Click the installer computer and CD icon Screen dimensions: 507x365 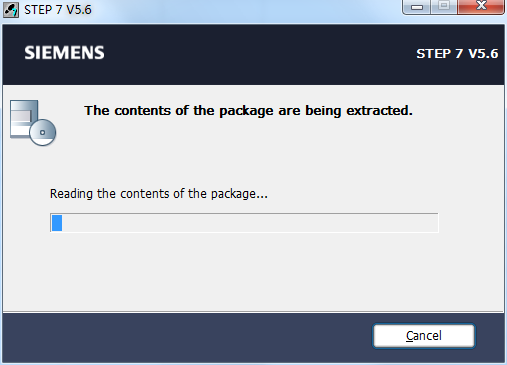(x=33, y=123)
